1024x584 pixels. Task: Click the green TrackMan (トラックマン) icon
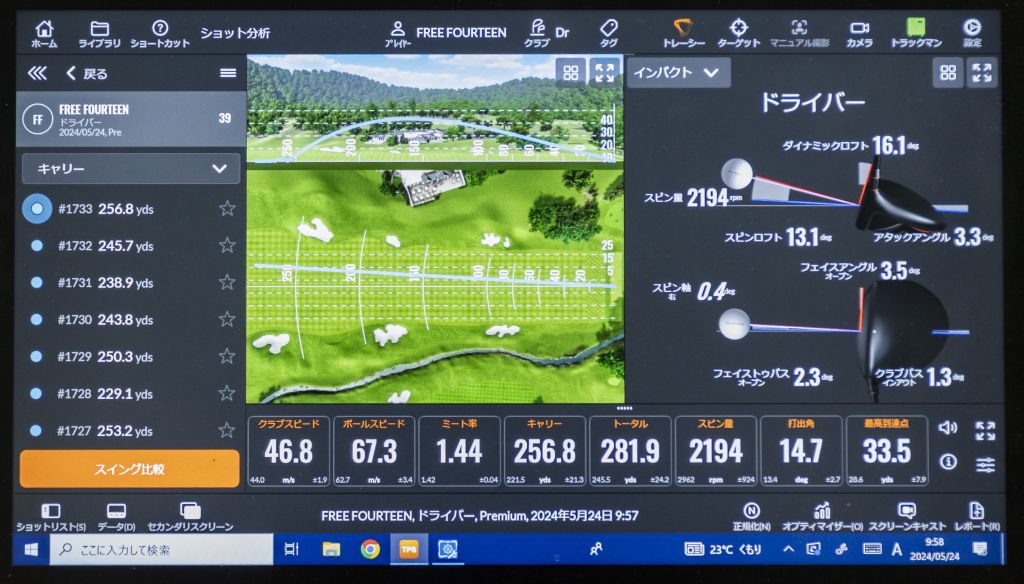[x=916, y=33]
